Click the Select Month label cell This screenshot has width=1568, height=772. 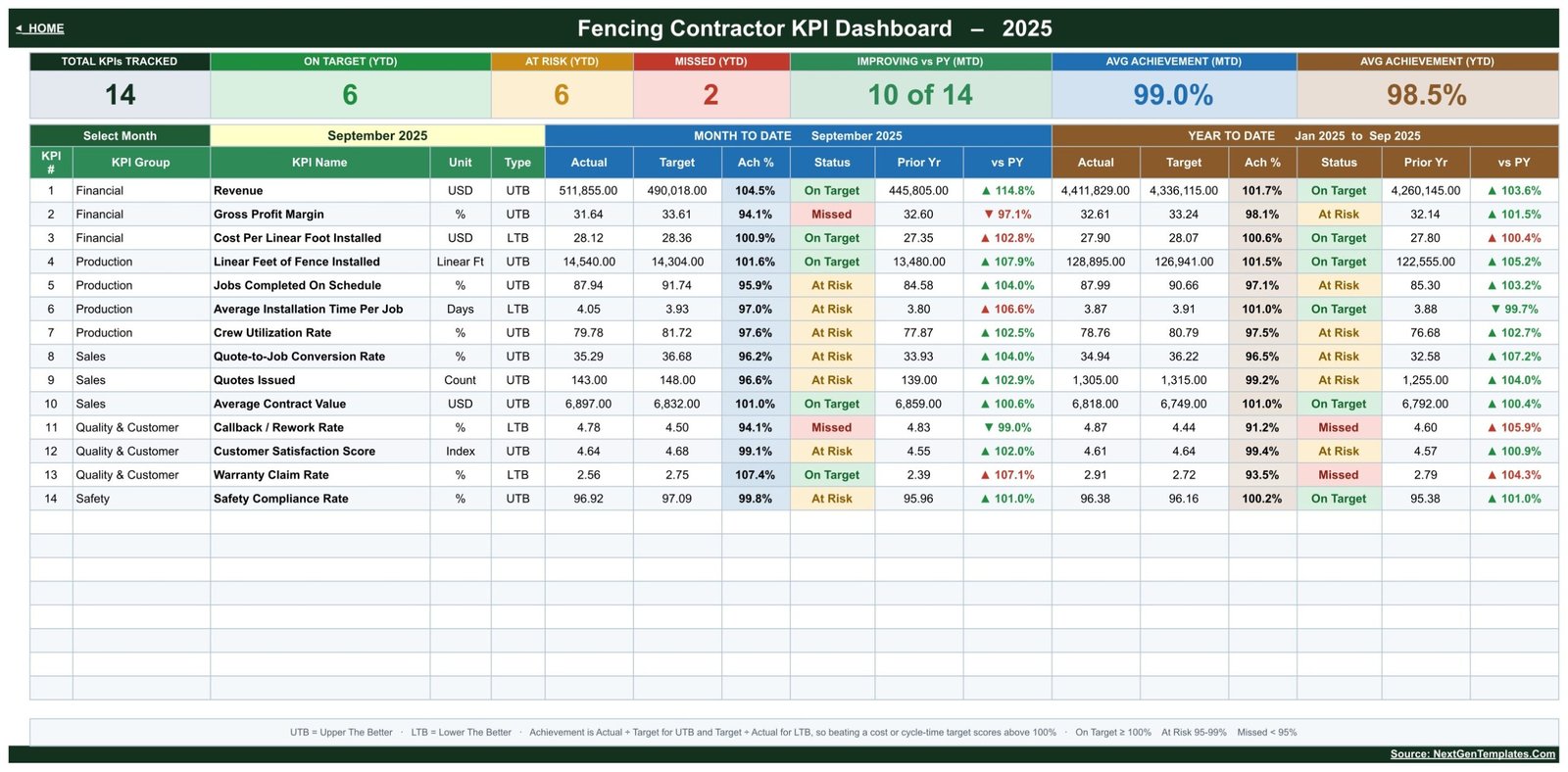pos(120,136)
